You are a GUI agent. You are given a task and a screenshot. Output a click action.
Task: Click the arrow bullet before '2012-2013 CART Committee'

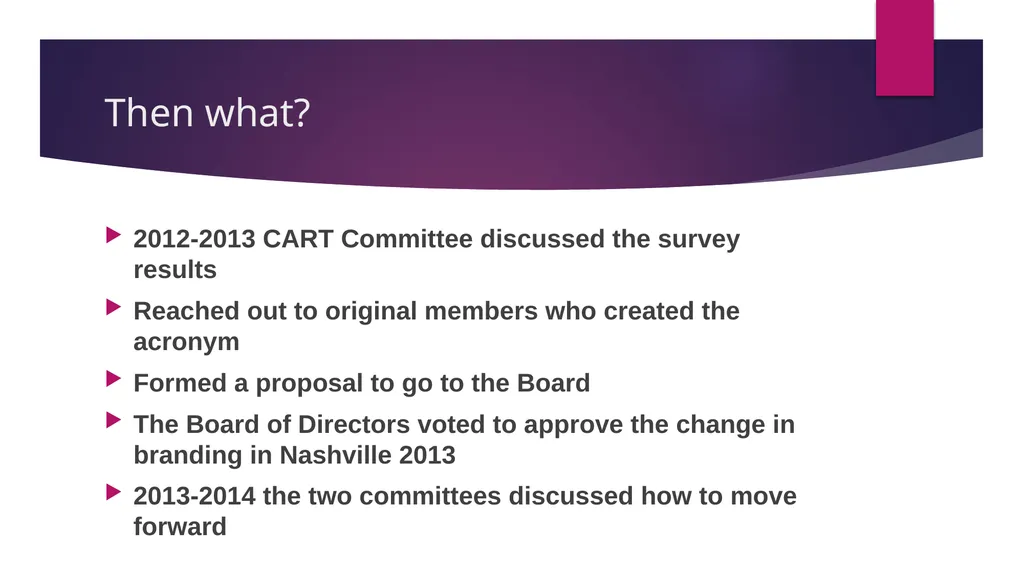[x=114, y=235]
